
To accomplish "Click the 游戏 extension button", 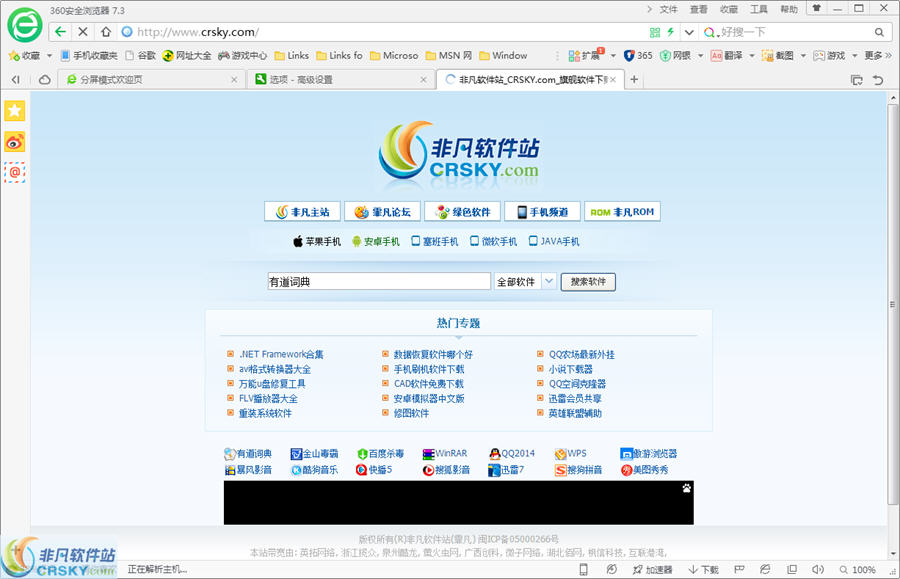I will click(829, 56).
